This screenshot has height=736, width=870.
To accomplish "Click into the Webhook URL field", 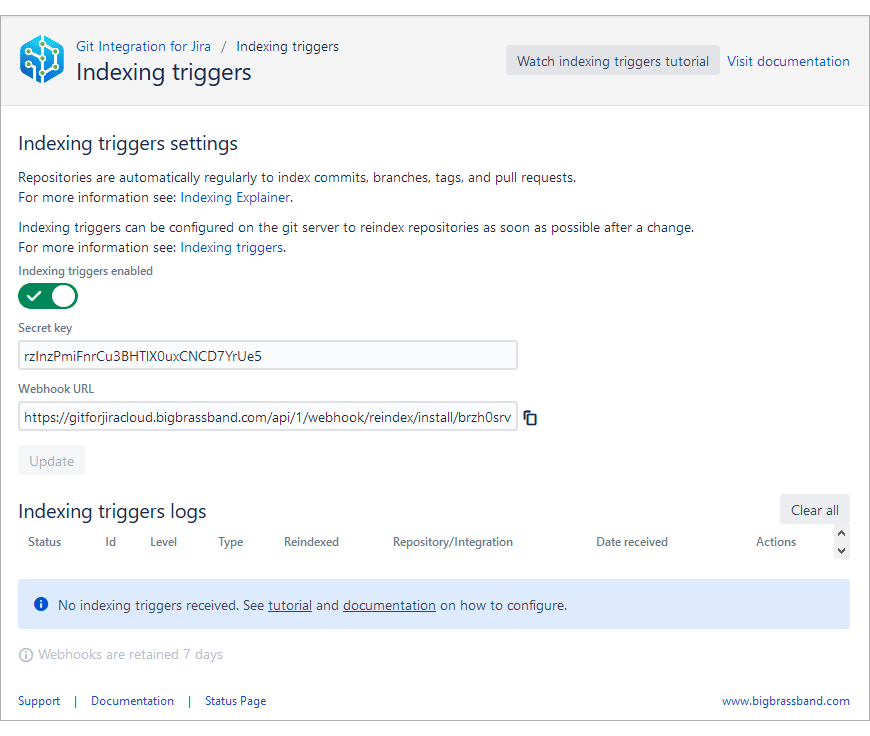I will coord(267,416).
